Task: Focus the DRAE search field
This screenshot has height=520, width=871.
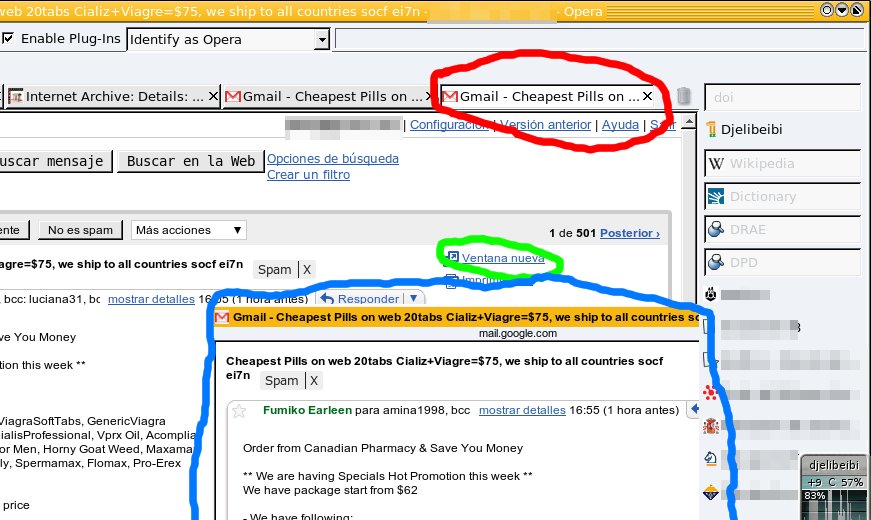Action: (782, 229)
